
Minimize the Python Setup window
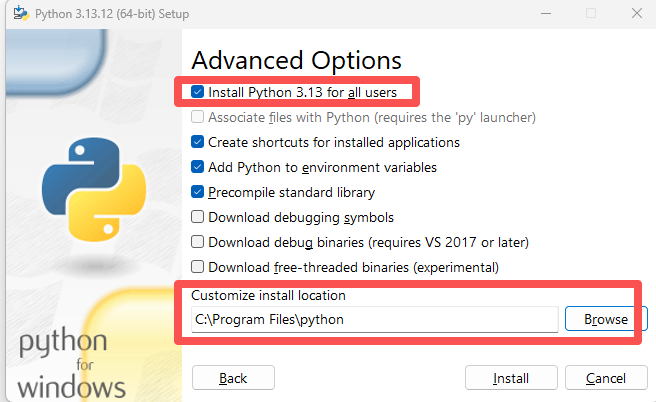click(x=546, y=13)
